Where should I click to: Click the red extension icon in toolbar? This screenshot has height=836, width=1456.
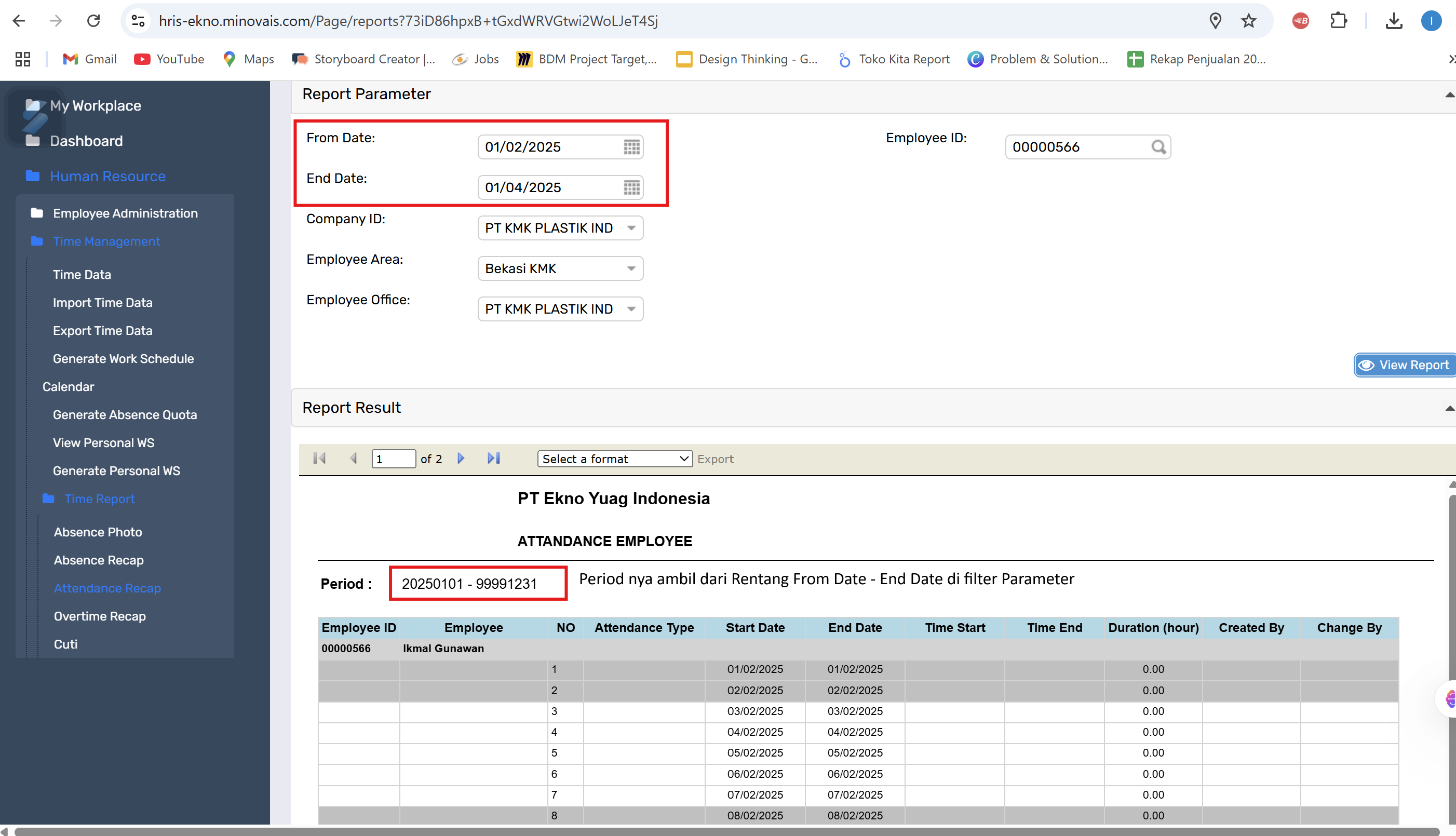point(1300,21)
